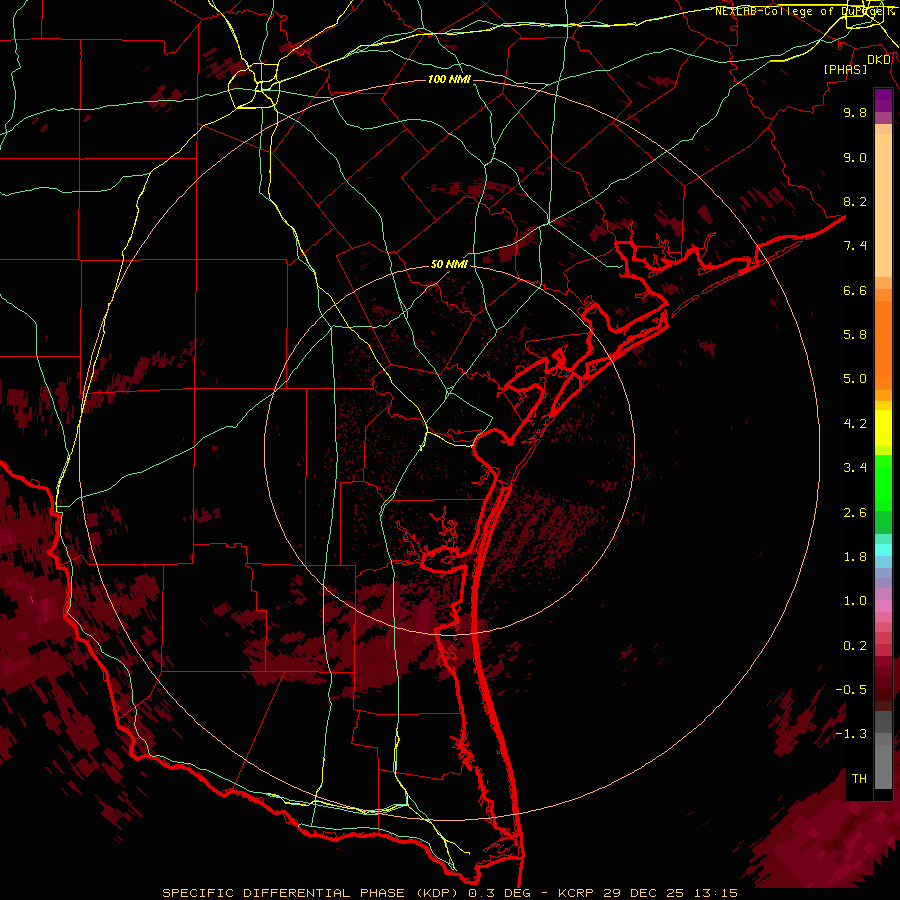900x900 pixels.
Task: Select the 9.8 value on the scale
Action: coord(855,112)
